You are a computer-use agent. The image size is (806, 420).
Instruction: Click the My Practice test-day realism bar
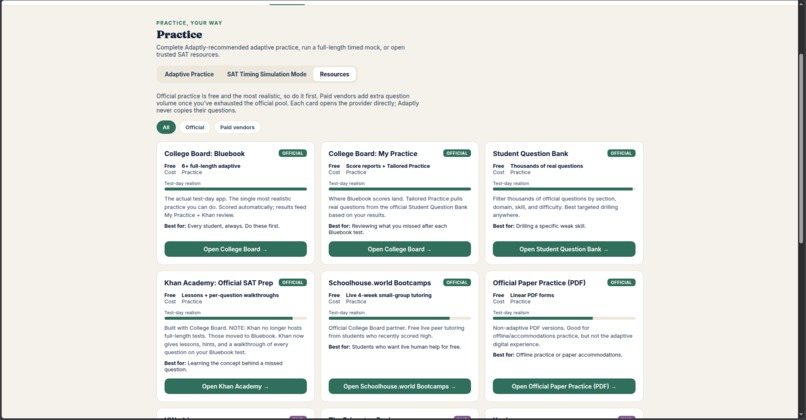coord(399,189)
